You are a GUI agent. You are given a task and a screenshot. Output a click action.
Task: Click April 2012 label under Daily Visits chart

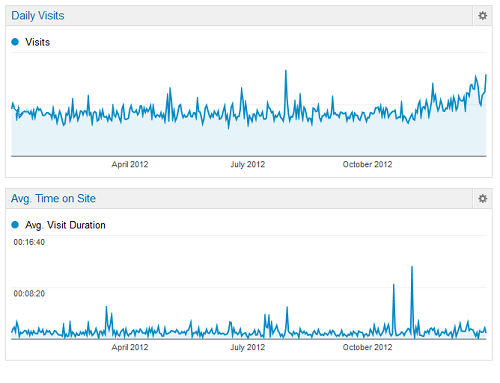tap(130, 164)
